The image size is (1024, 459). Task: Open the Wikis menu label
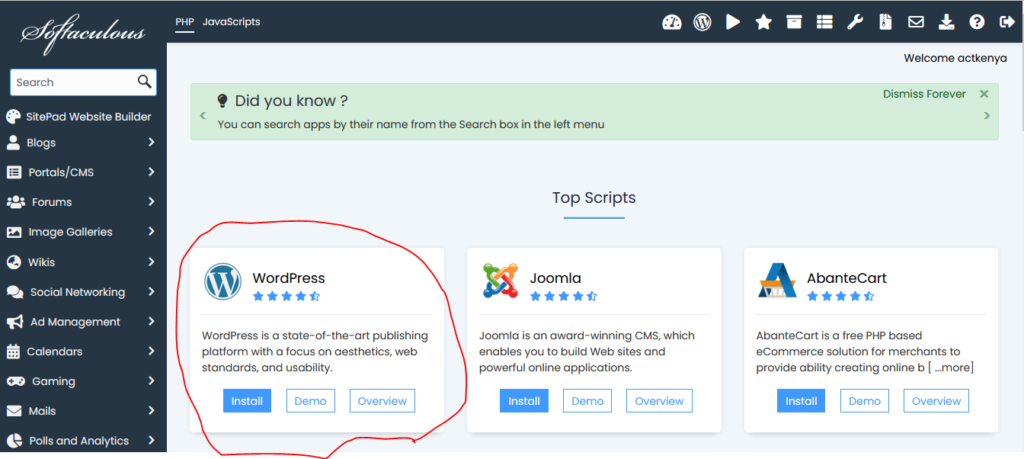41,262
